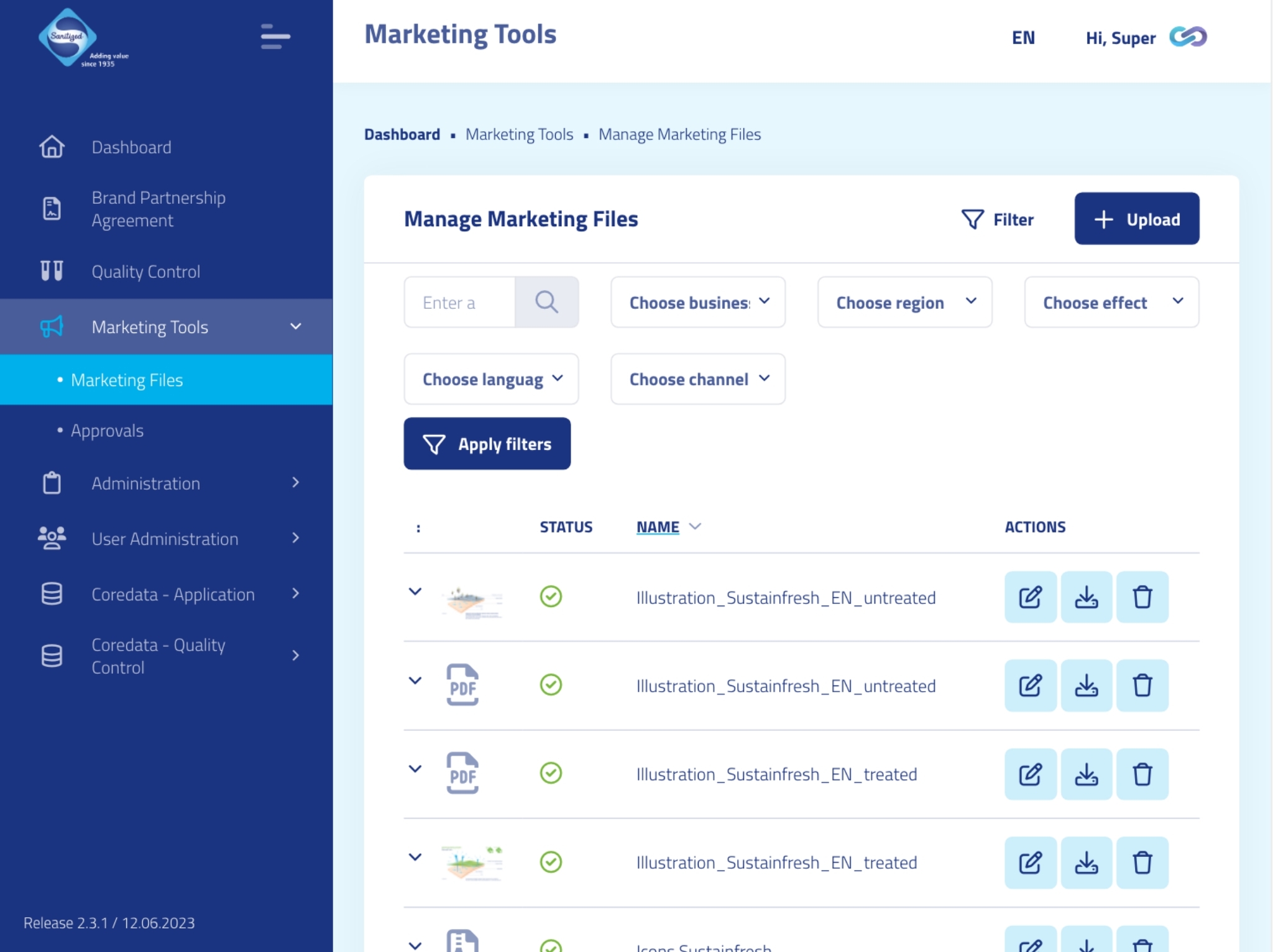Sort by the NAME column header
This screenshot has height=952, width=1273.
point(658,527)
